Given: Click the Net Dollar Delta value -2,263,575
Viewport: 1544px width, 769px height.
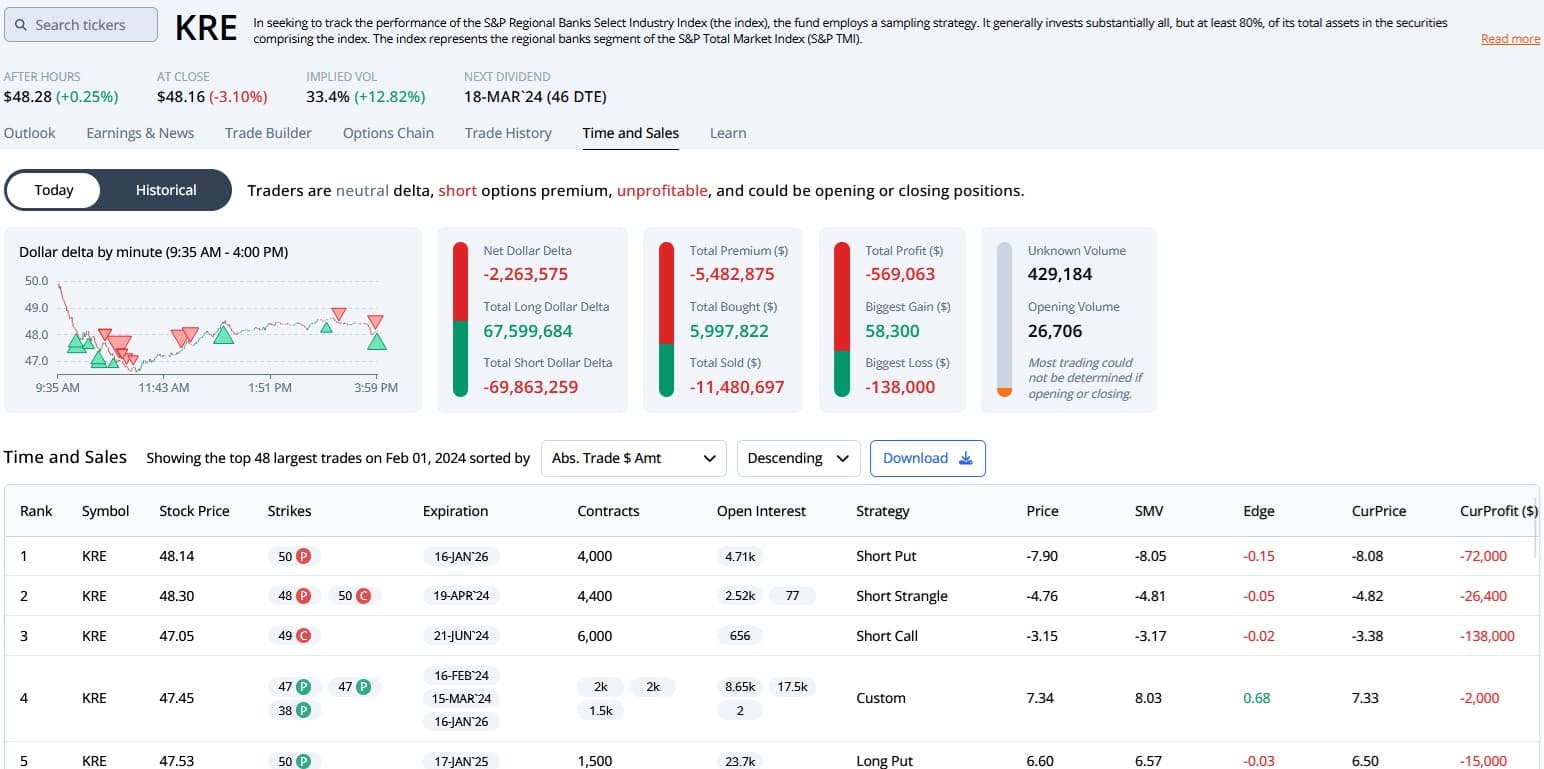Looking at the screenshot, I should click(x=526, y=274).
